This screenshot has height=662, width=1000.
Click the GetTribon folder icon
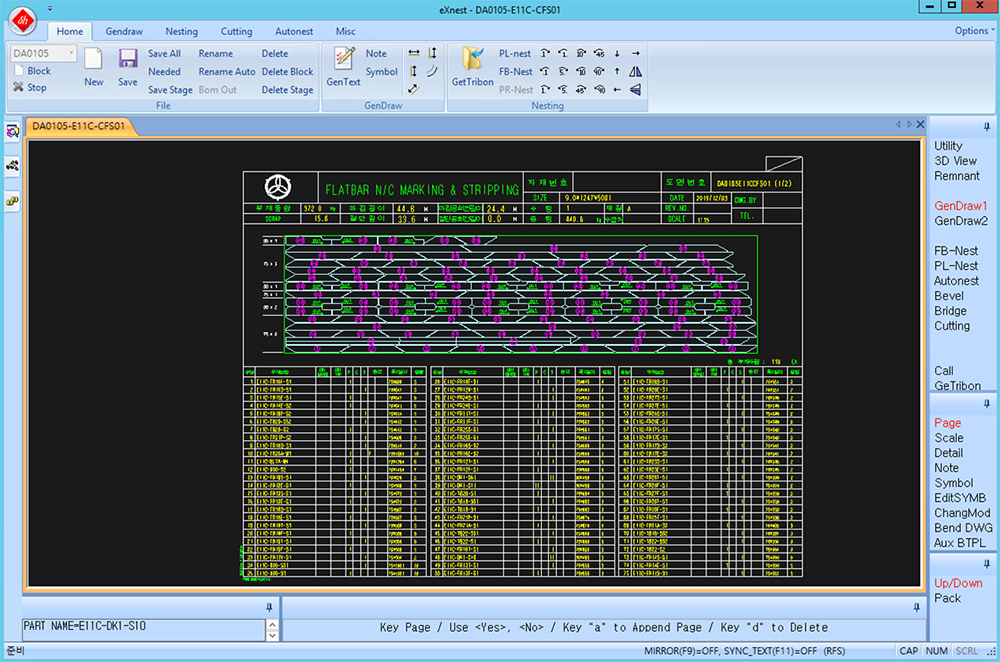(472, 60)
